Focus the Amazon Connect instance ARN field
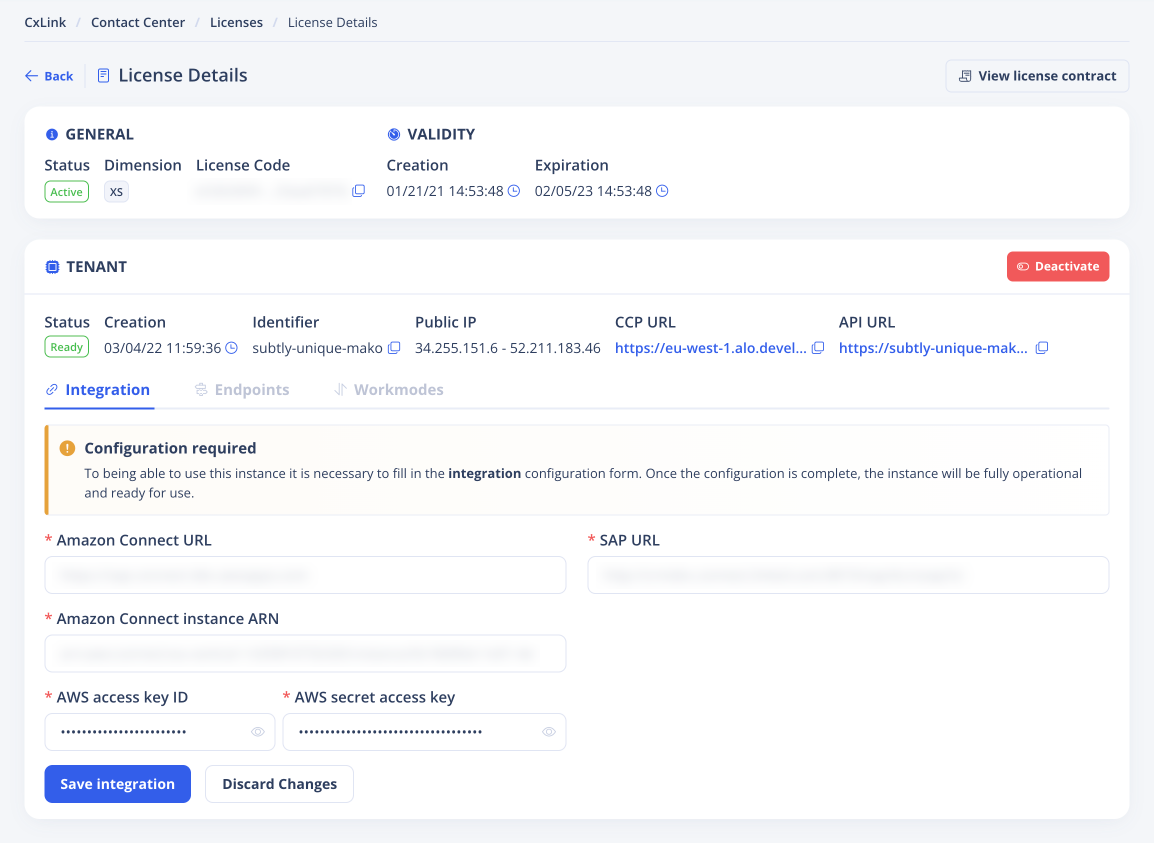This screenshot has width=1154, height=843. coord(305,654)
